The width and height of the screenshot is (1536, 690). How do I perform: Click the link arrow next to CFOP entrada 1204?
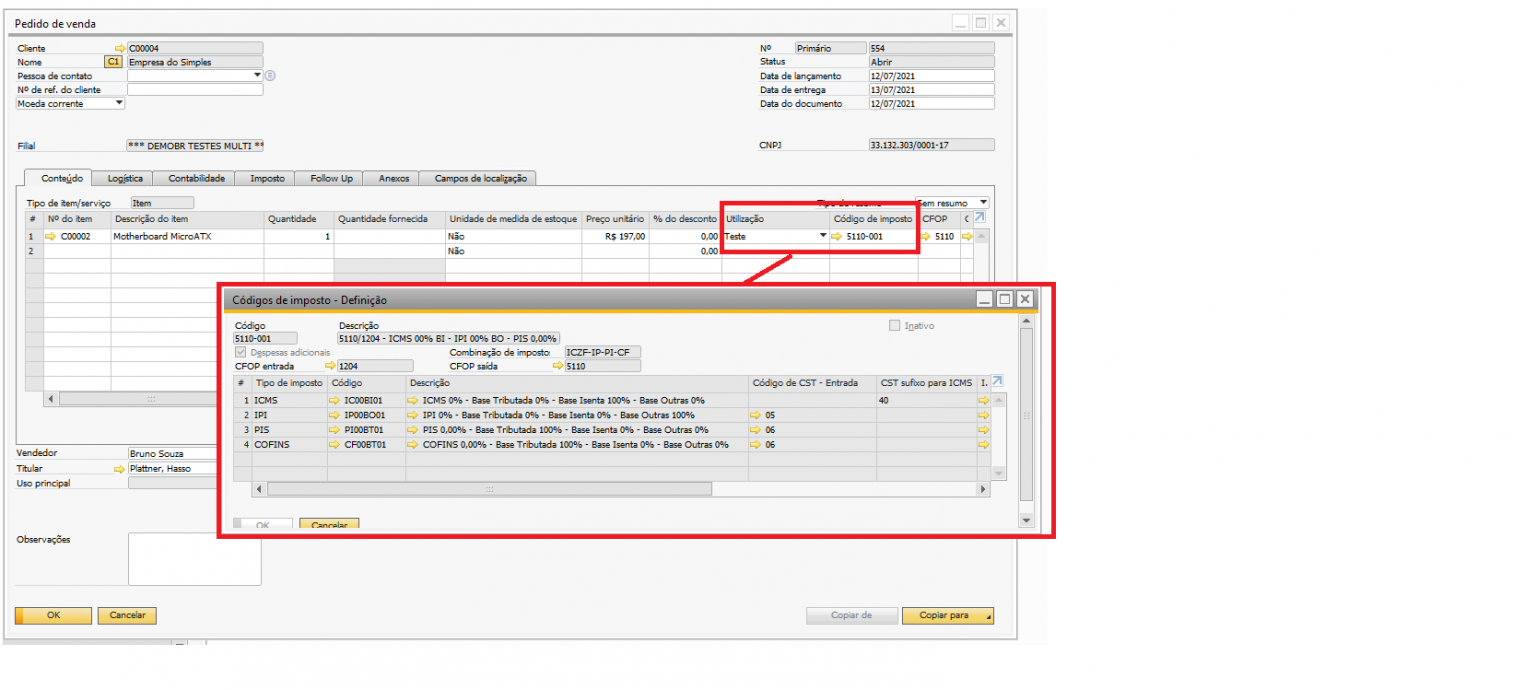[330, 367]
